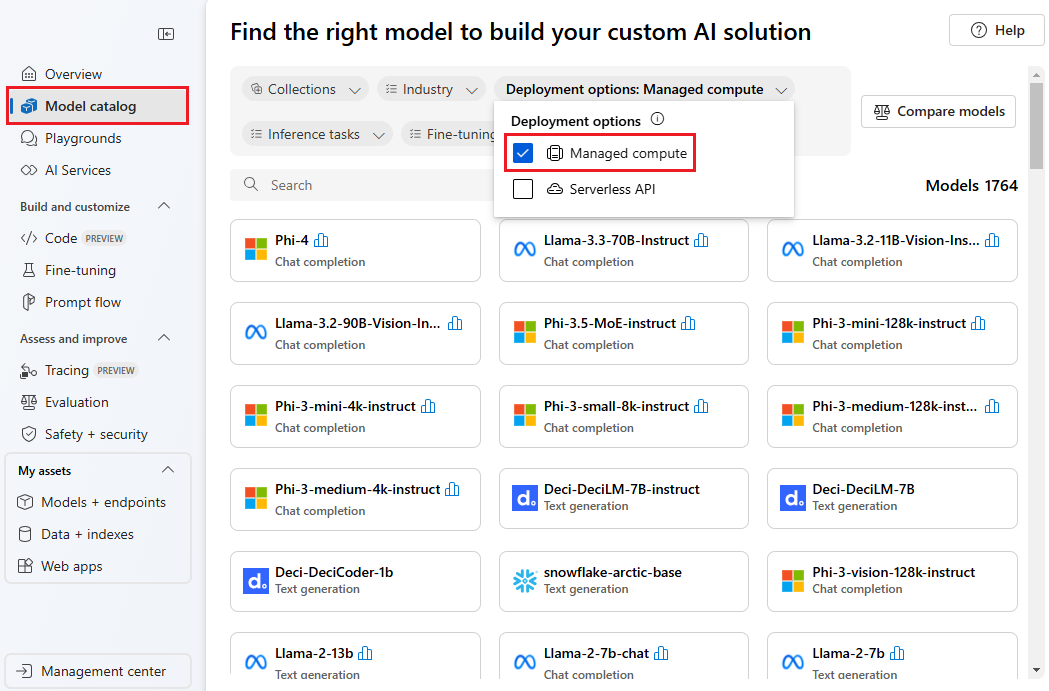Click benchmark icon beside Phi-3-mini-128k-instruct
This screenshot has width=1049, height=691.
(978, 323)
